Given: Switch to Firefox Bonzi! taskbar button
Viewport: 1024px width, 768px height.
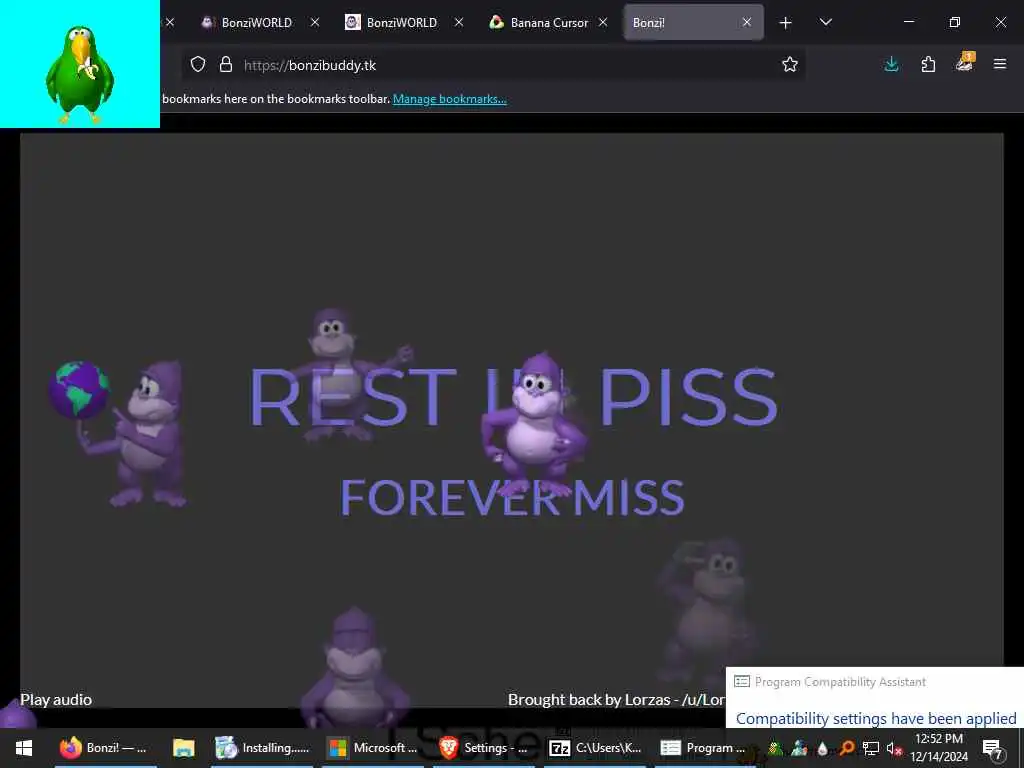Looking at the screenshot, I should 104,748.
